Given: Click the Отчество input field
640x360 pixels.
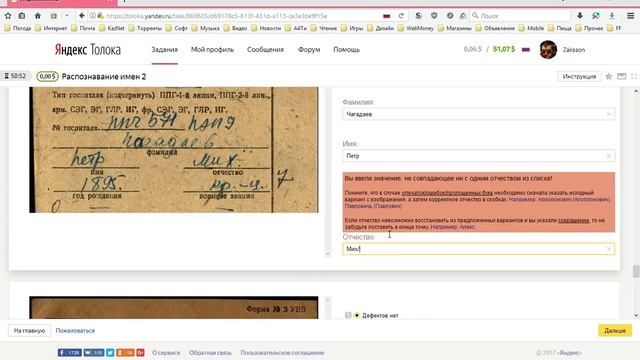Looking at the screenshot, I should coord(478,249).
